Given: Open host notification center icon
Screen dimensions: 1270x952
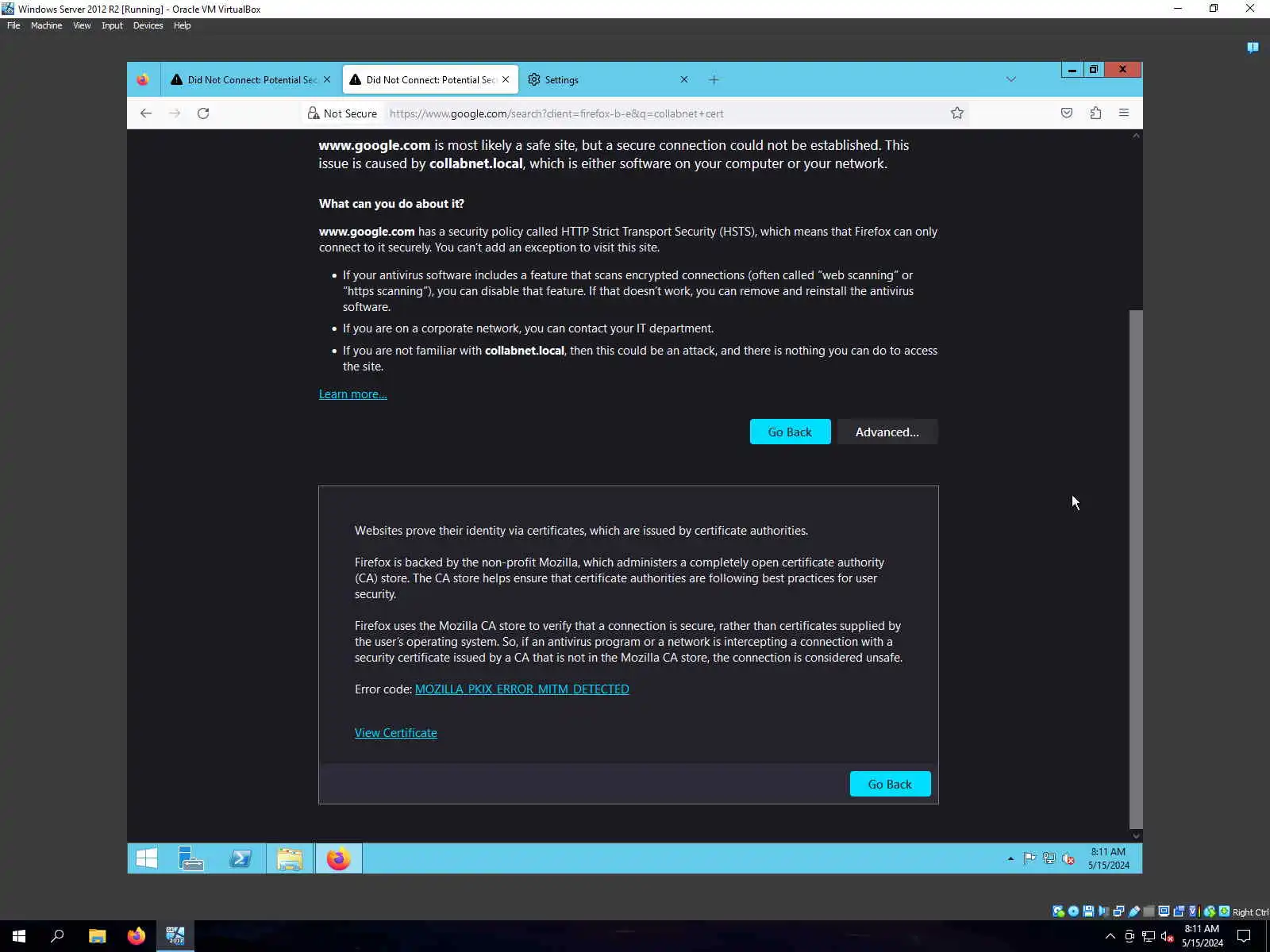Looking at the screenshot, I should coord(1244,936).
